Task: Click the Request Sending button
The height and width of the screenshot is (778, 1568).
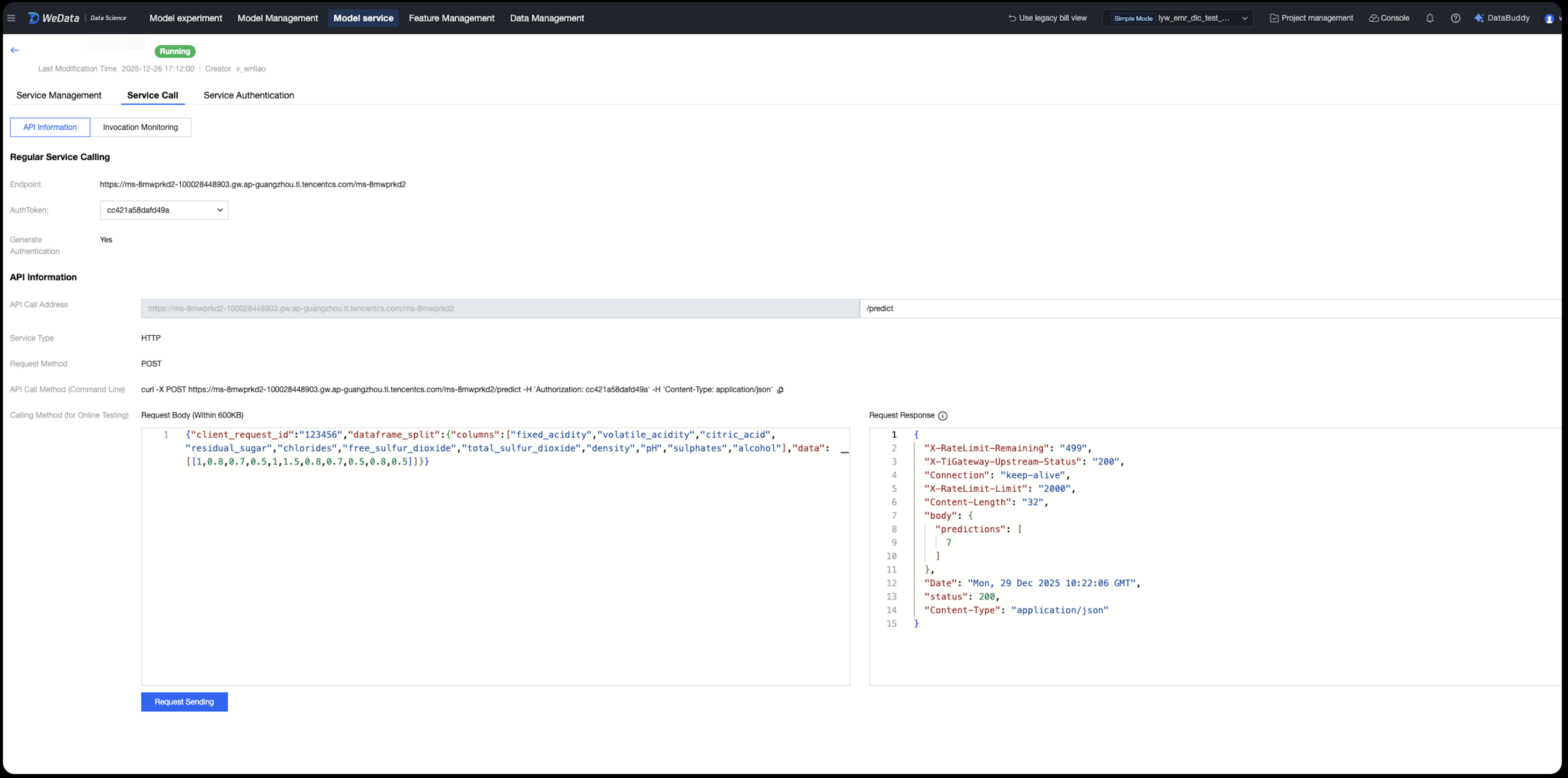Action: click(x=184, y=702)
